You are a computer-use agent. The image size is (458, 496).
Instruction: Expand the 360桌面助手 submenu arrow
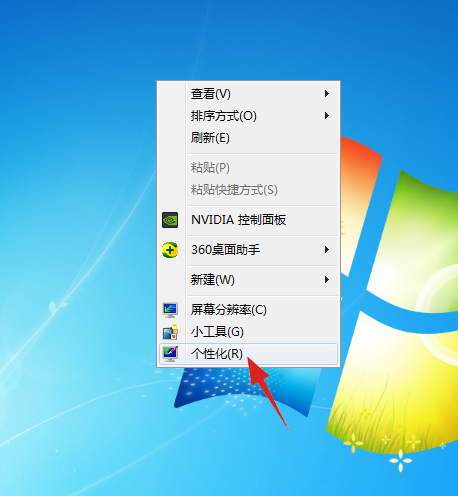click(x=327, y=250)
